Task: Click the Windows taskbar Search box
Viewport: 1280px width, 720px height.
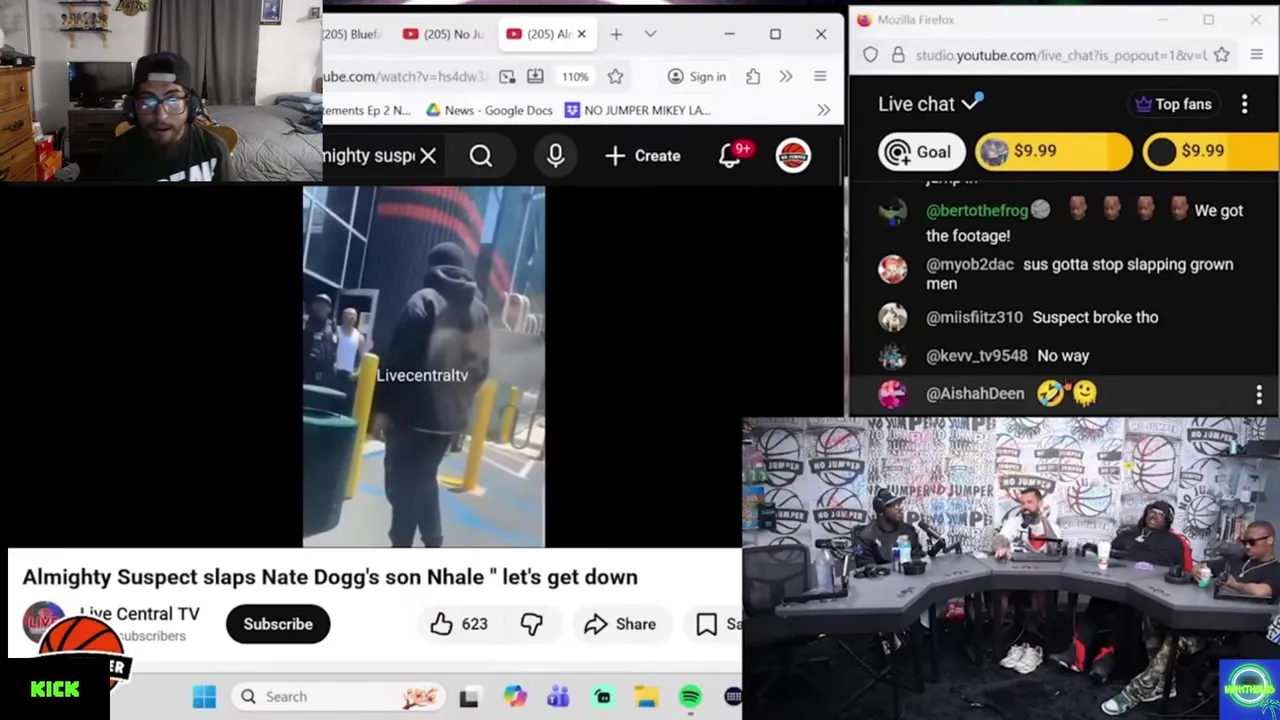Action: point(340,697)
